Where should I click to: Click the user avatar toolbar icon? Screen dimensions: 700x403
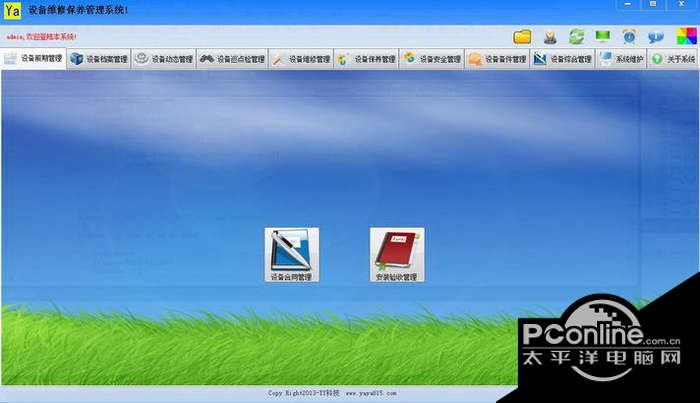point(550,37)
